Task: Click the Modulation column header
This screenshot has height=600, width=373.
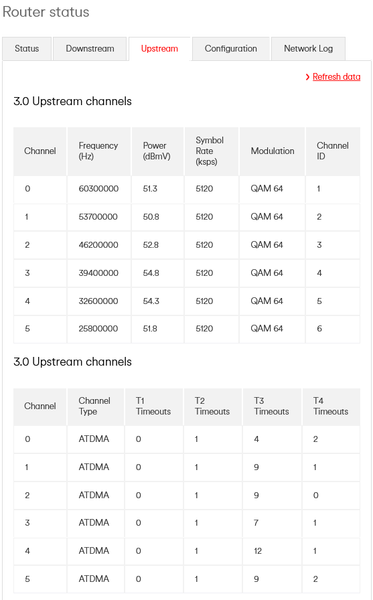Action: click(272, 151)
